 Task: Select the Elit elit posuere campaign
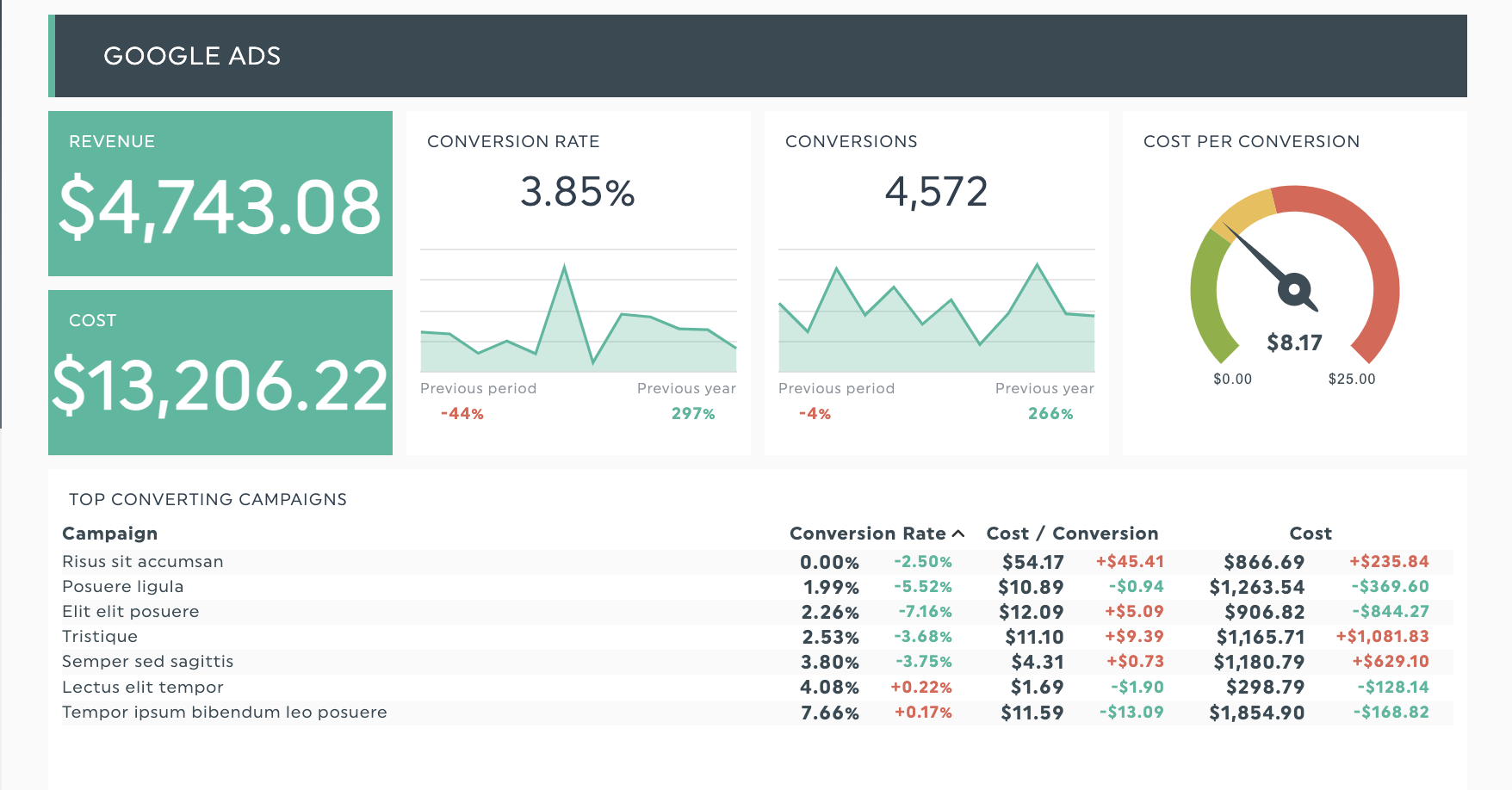pyautogui.click(x=131, y=612)
